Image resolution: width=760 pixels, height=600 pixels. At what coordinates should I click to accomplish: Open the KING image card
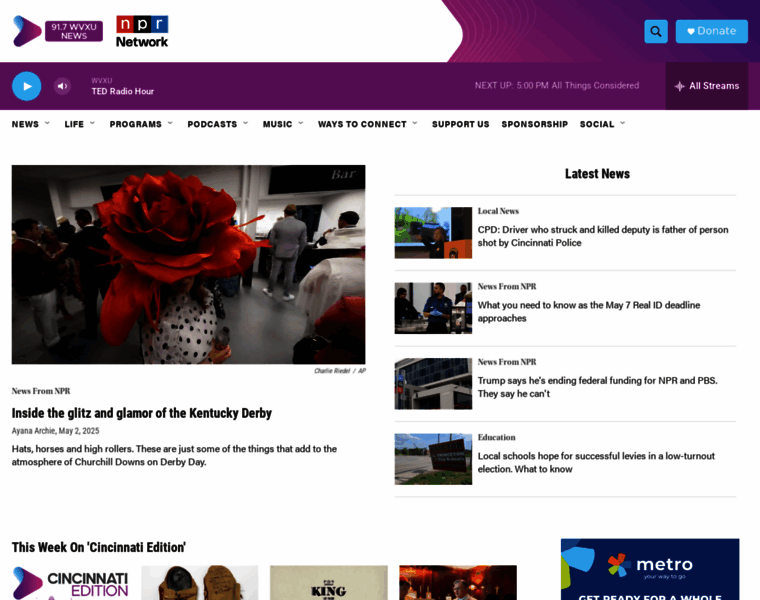329,583
